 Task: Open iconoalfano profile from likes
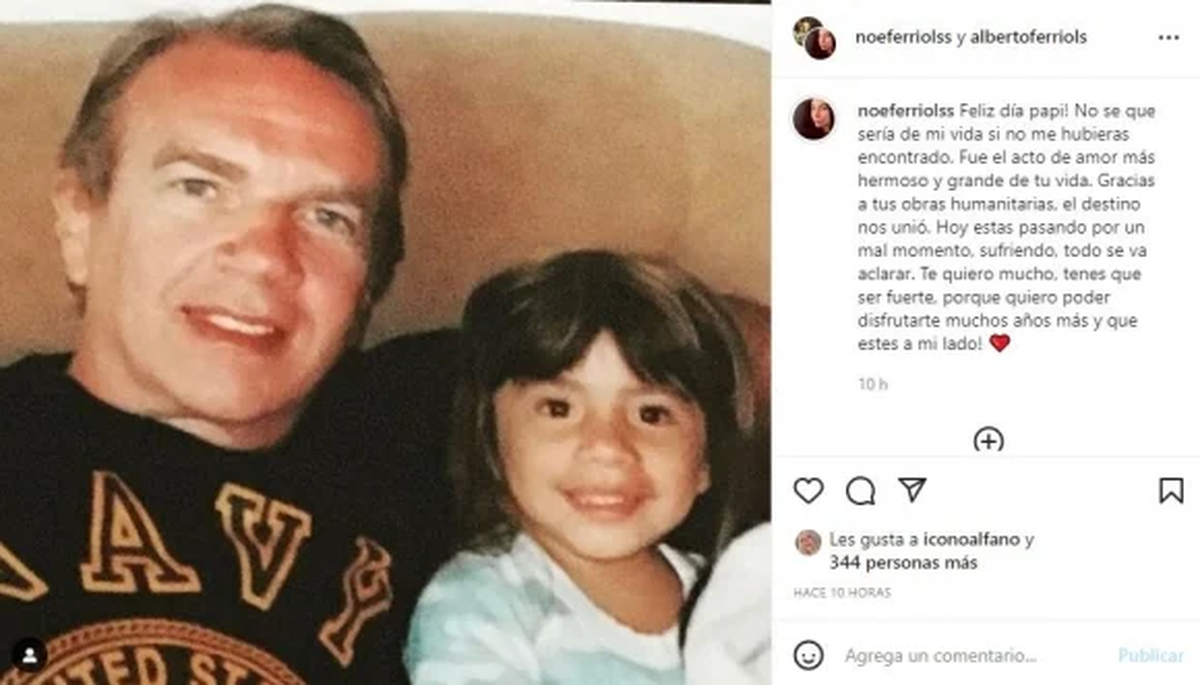tap(980, 540)
